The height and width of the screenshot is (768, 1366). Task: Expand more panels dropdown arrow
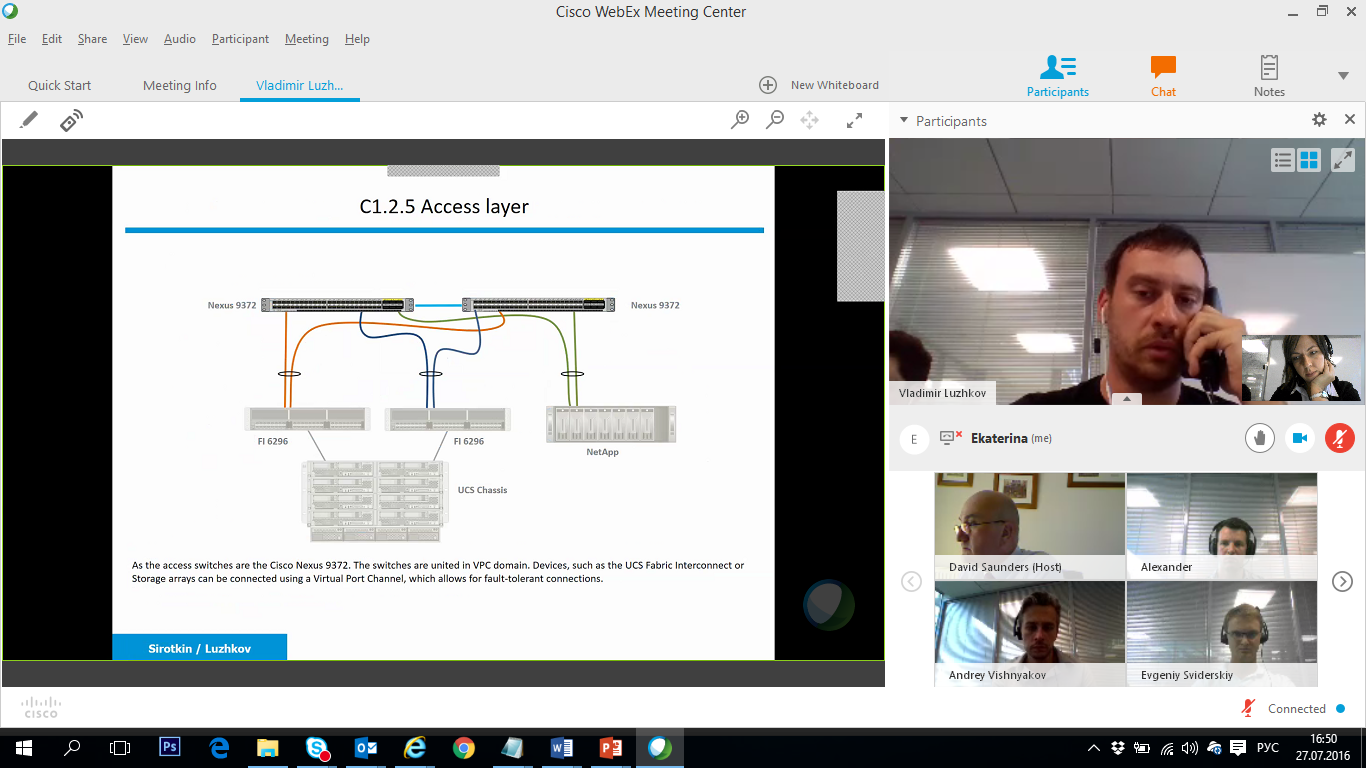1343,76
